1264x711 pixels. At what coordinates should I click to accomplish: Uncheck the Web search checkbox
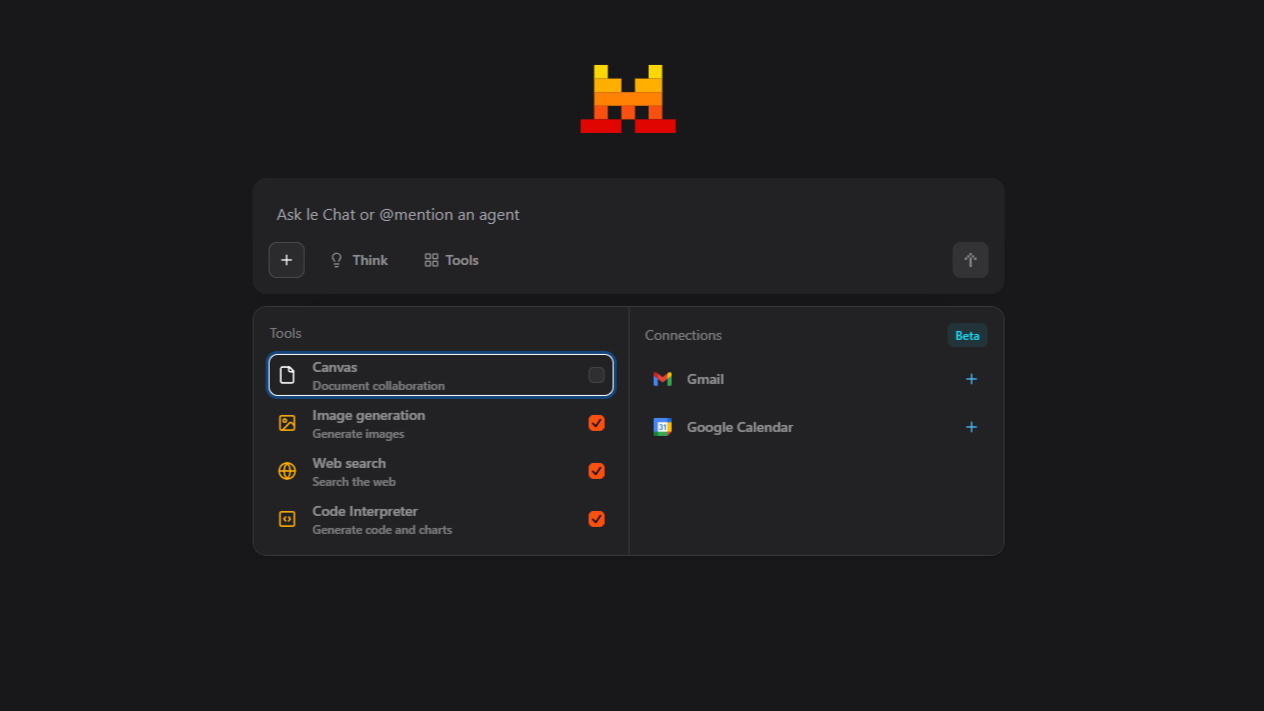(596, 471)
